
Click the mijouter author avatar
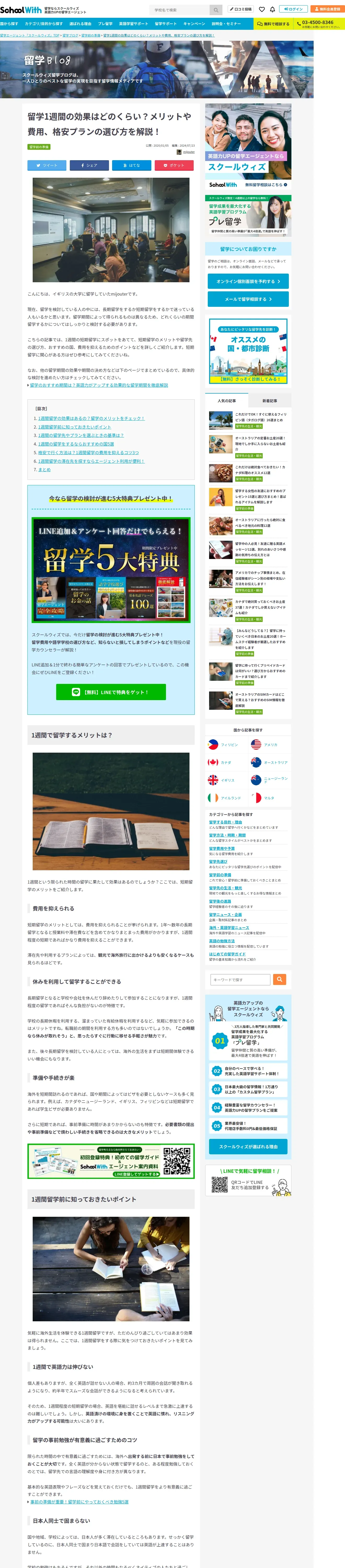pyautogui.click(x=180, y=152)
